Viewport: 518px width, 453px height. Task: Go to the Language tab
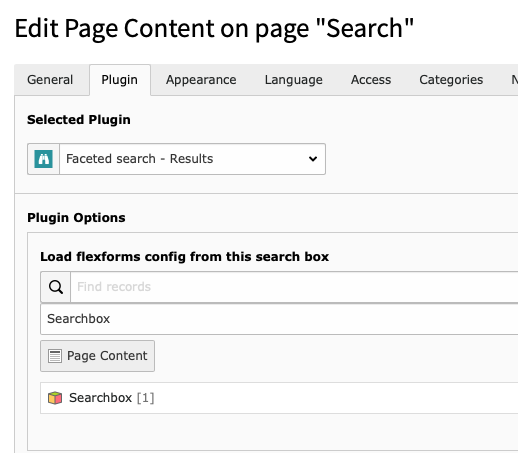294,80
